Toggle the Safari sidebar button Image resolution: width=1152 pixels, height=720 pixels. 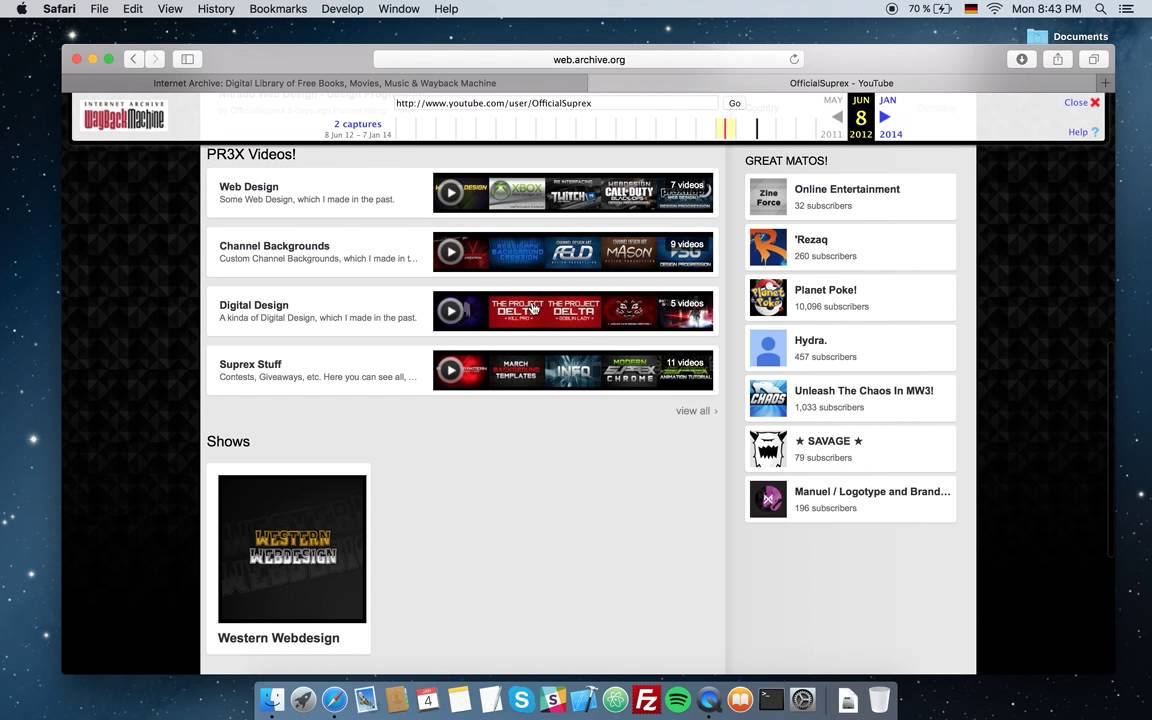point(187,59)
